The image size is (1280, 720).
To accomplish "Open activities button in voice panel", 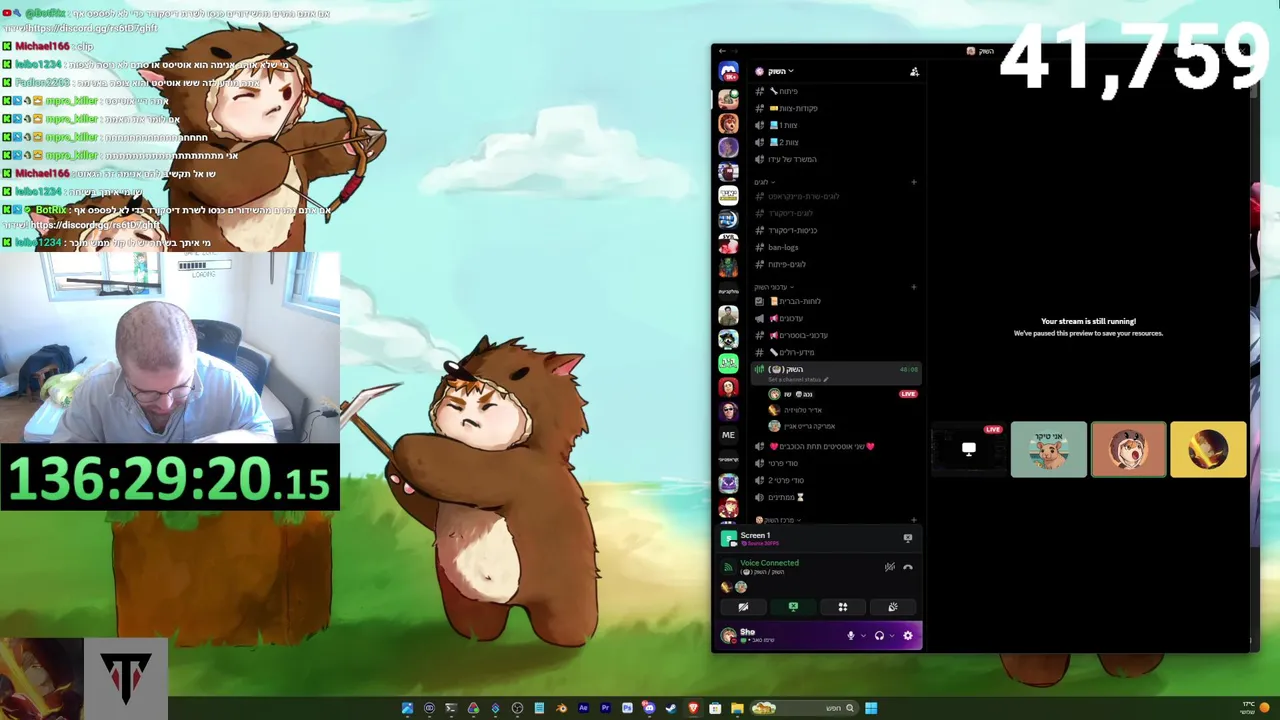I will (843, 607).
